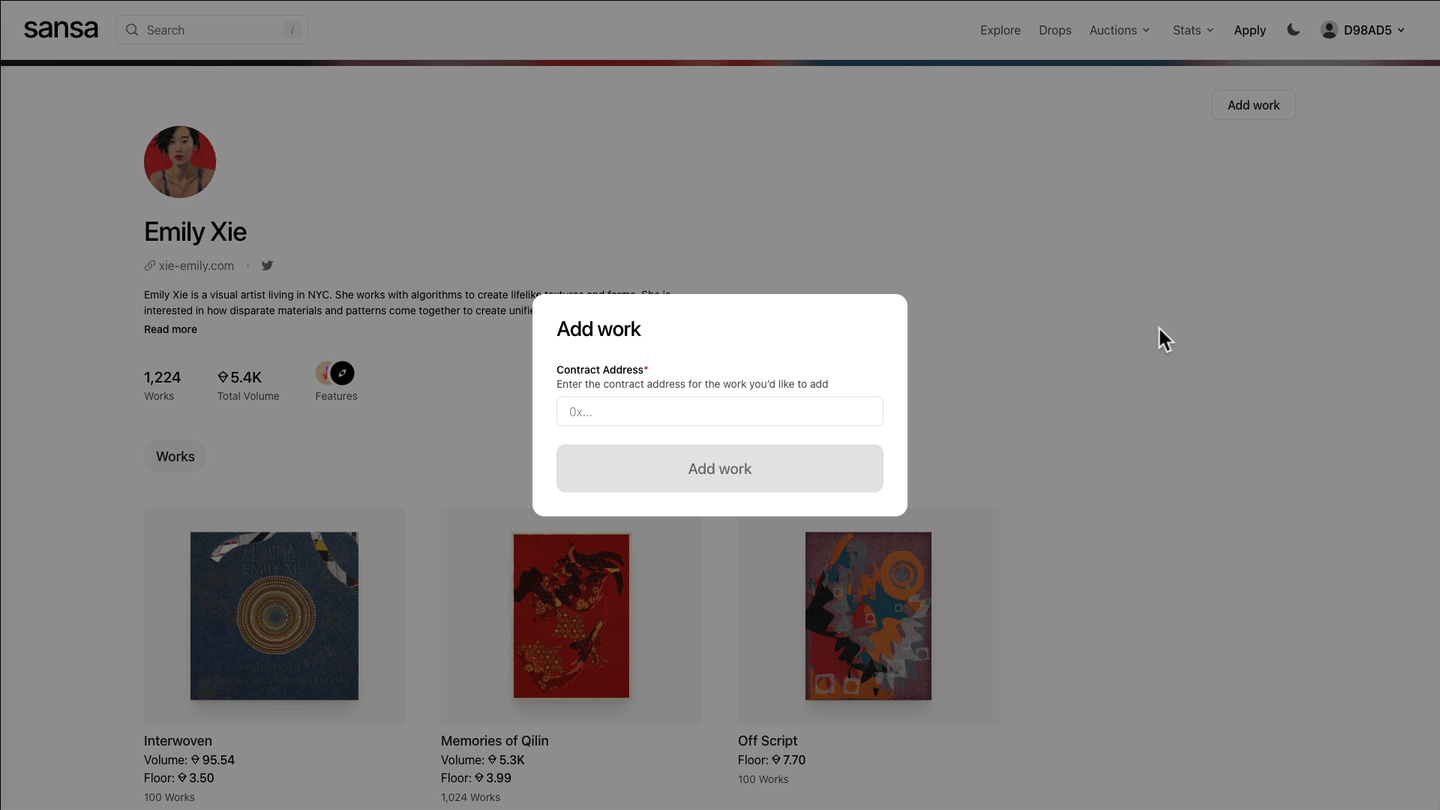Click Apply in the top navigation

click(1249, 30)
